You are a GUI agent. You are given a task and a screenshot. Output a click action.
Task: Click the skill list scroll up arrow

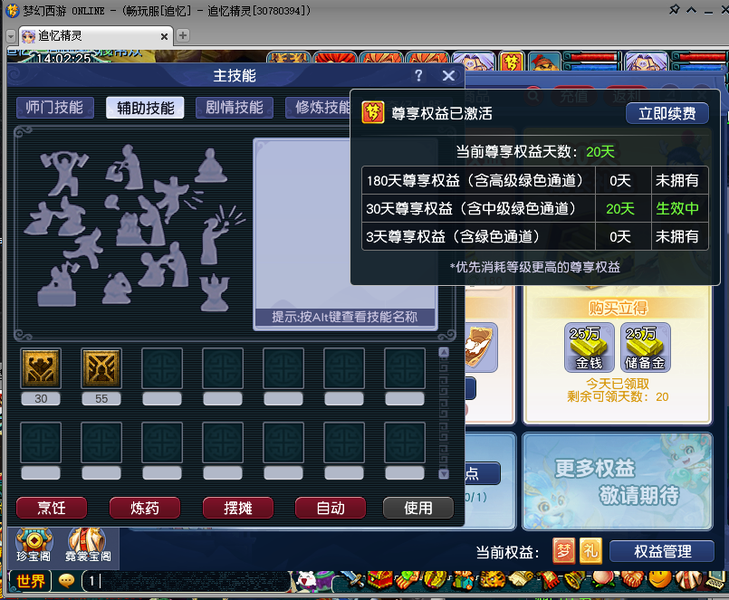click(444, 353)
